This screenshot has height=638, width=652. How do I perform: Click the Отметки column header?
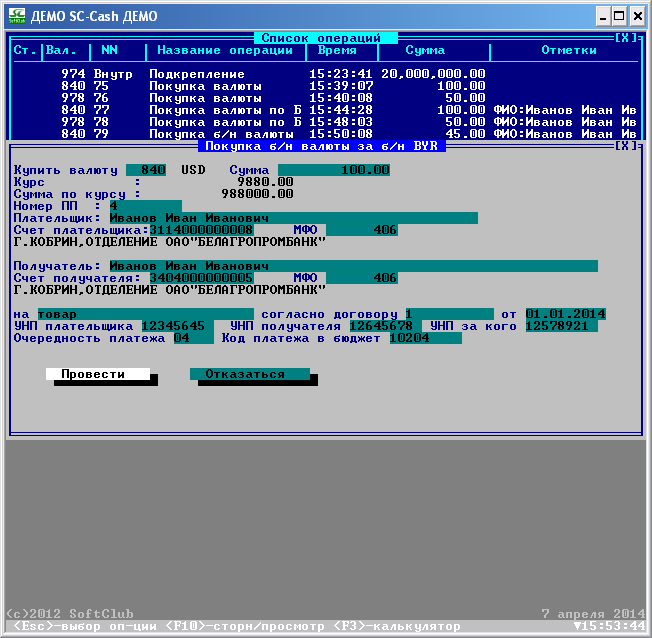point(569,50)
